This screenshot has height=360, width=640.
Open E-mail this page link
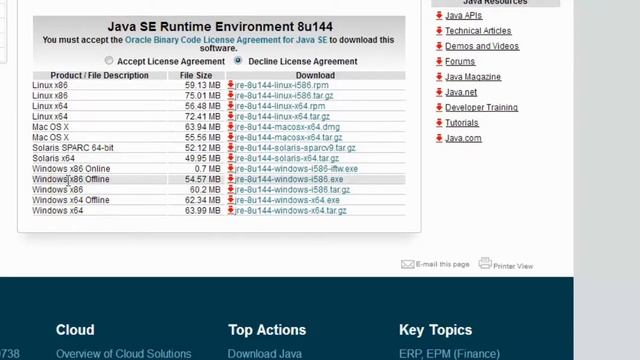442,264
